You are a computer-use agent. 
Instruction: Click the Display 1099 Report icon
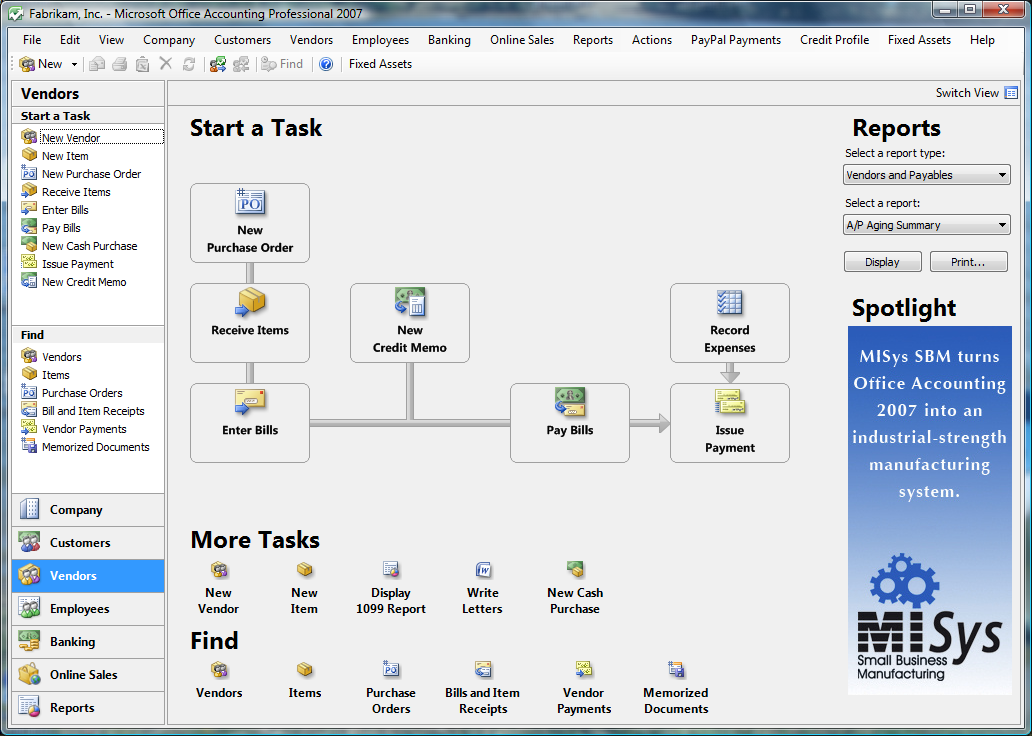[391, 569]
